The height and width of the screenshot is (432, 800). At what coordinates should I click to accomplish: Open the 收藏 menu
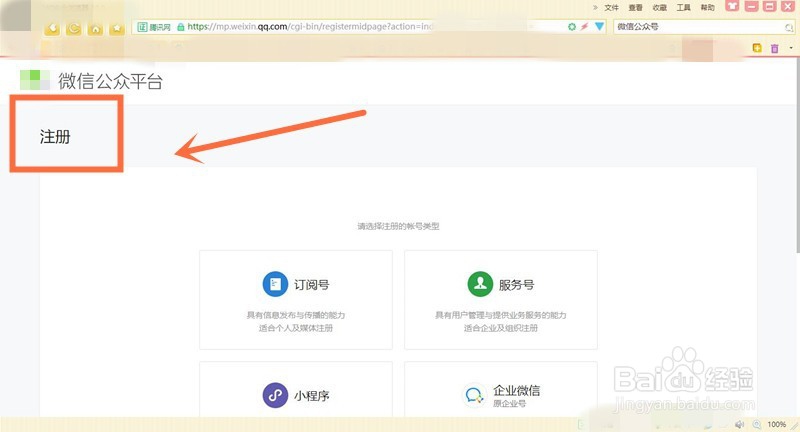(659, 8)
